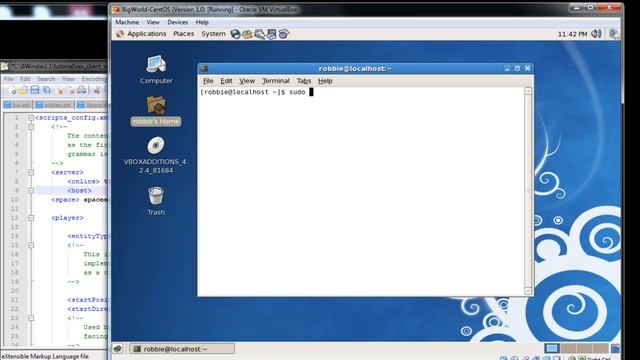Switch to the first workspace in switcher
Image resolution: width=640 pixels, height=360 pixels.
click(x=552, y=348)
